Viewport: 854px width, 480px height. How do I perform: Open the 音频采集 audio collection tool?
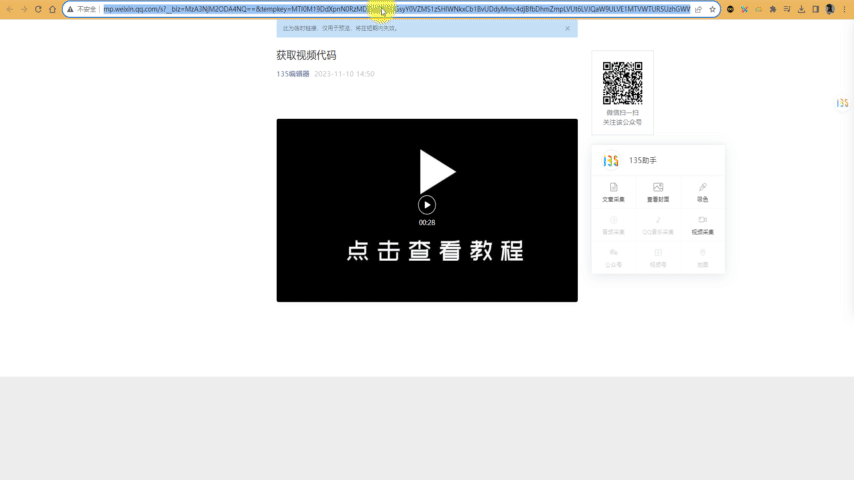(613, 225)
